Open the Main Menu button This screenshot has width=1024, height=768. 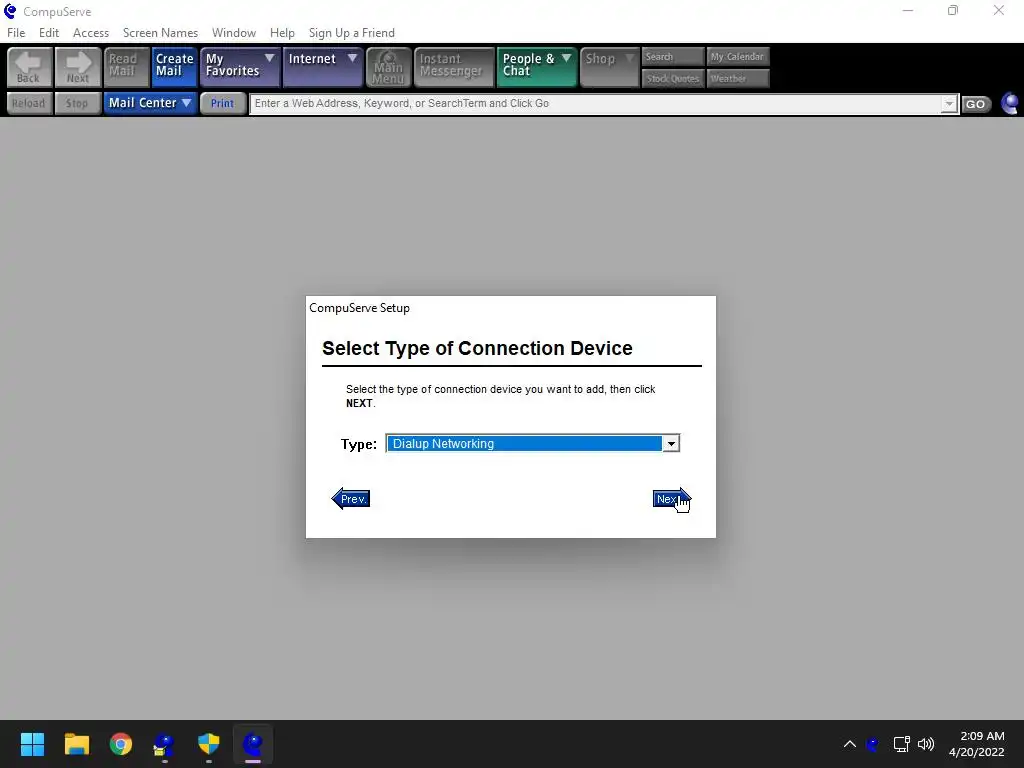click(x=389, y=67)
